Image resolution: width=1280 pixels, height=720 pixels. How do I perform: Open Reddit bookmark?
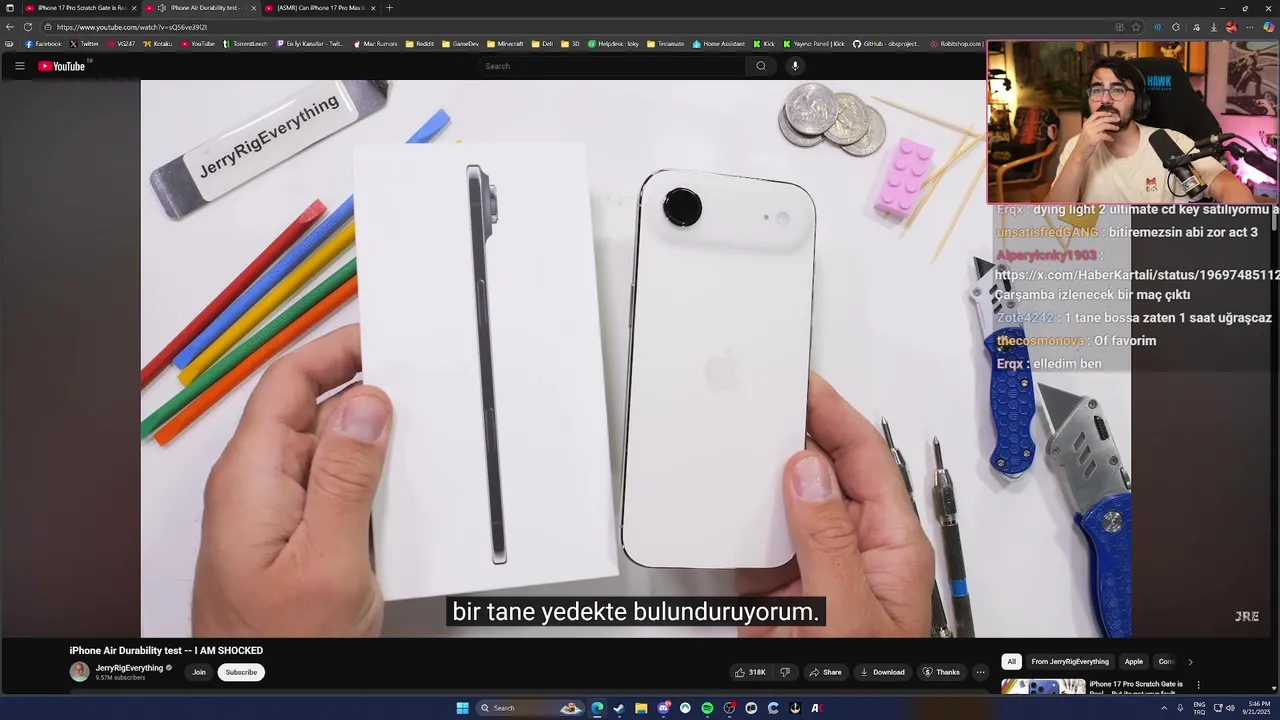coord(421,44)
